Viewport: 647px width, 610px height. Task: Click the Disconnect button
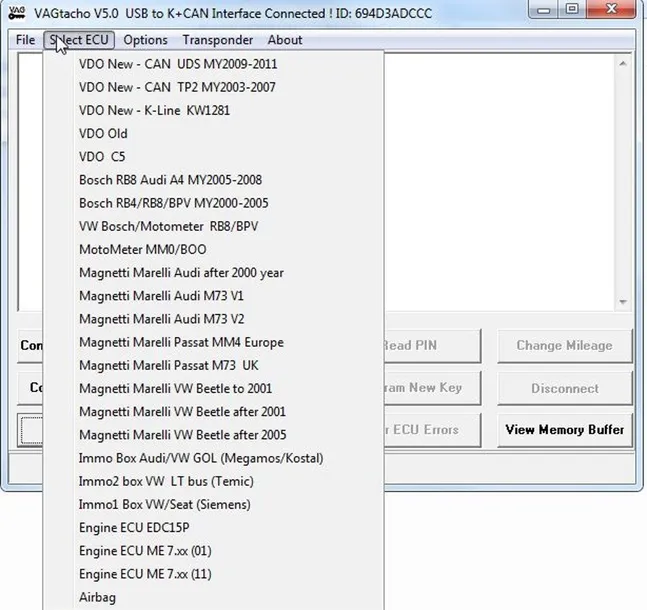[564, 388]
